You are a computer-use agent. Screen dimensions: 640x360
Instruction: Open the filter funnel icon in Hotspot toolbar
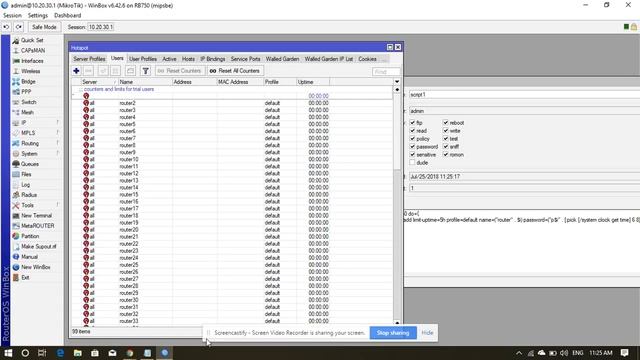145,71
